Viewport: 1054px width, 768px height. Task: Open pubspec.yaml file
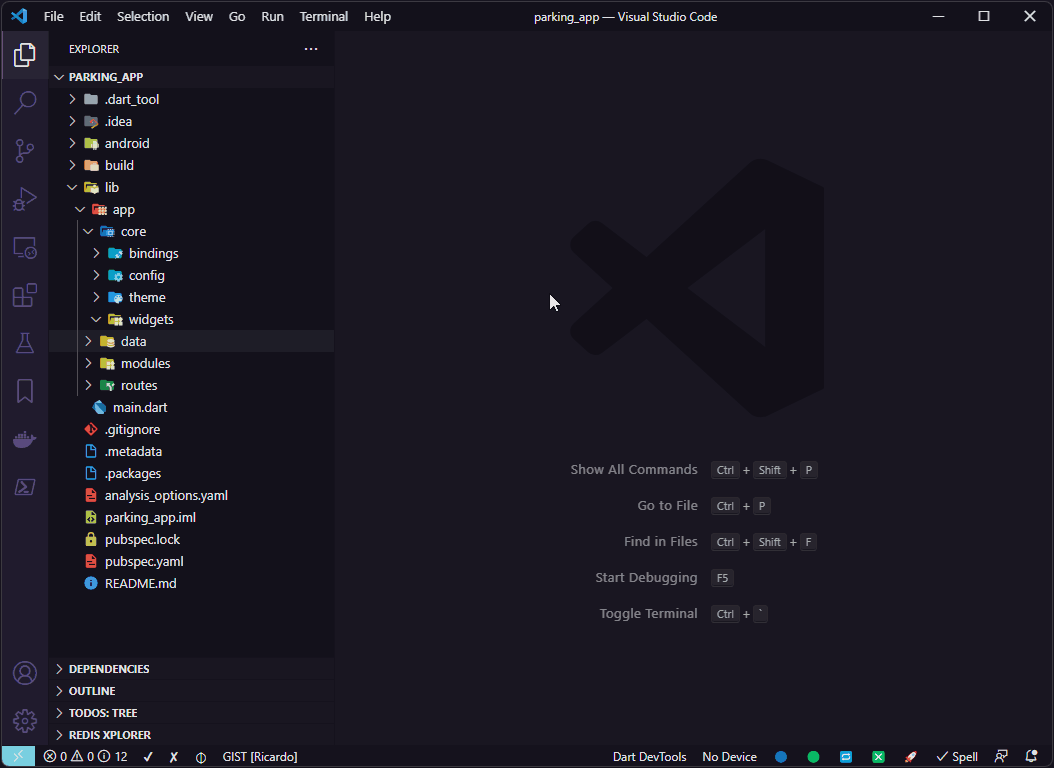point(144,562)
